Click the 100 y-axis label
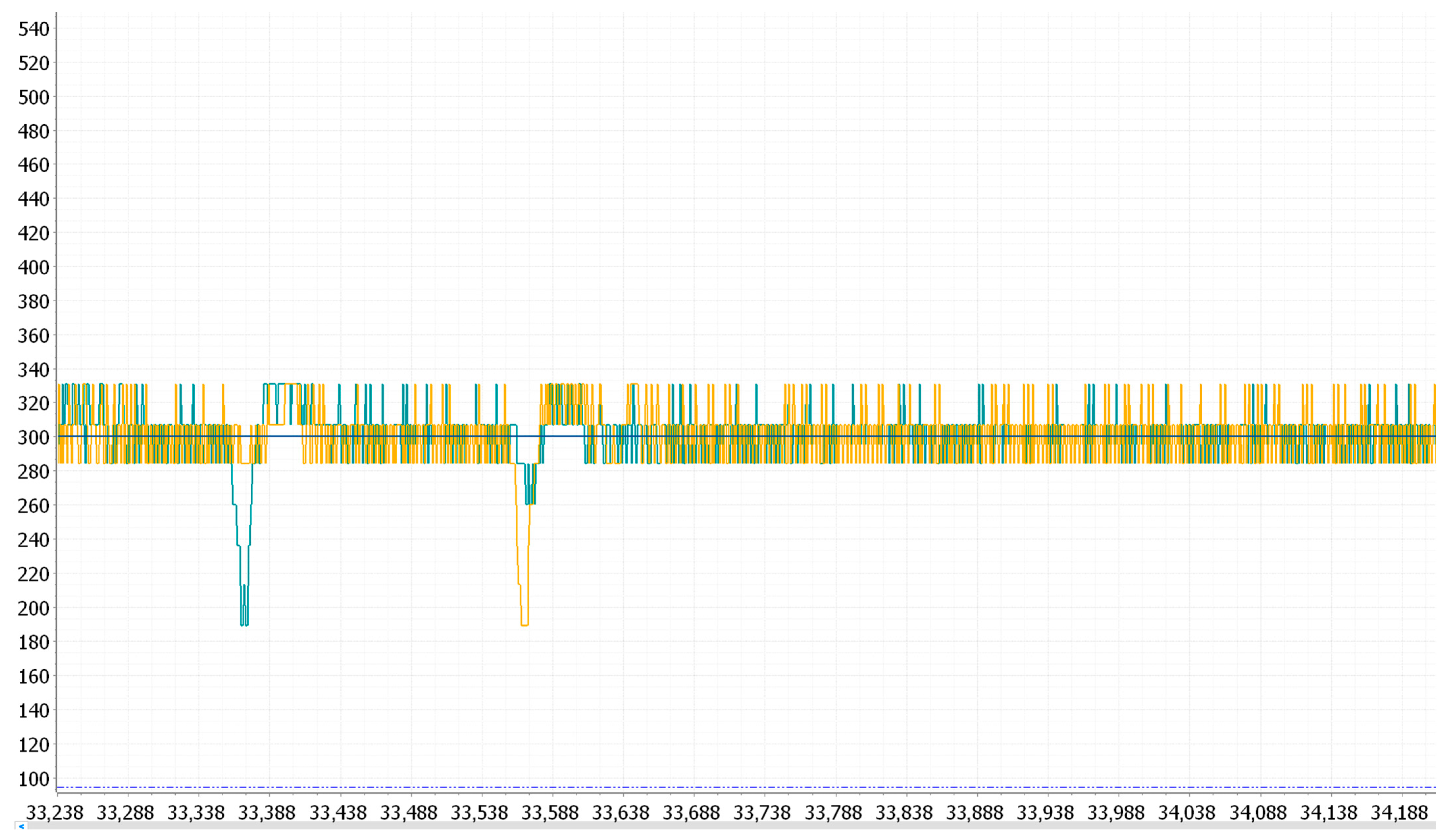Viewport: 1451px width, 840px height. (x=34, y=779)
